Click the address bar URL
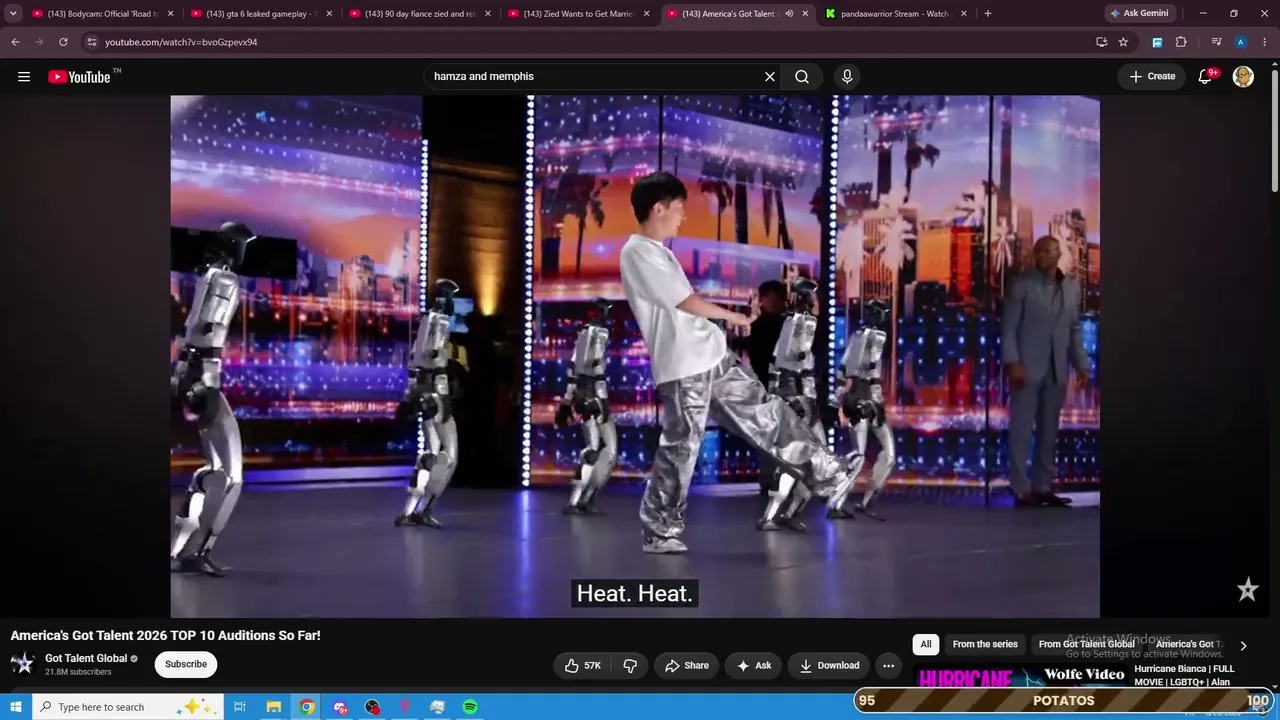This screenshot has height=720, width=1280. tap(181, 42)
